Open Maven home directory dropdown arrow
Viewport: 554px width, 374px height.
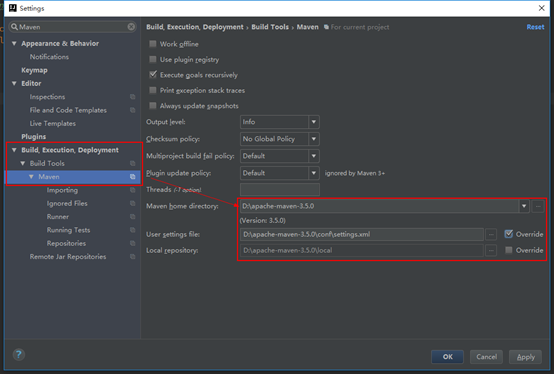tap(524, 206)
